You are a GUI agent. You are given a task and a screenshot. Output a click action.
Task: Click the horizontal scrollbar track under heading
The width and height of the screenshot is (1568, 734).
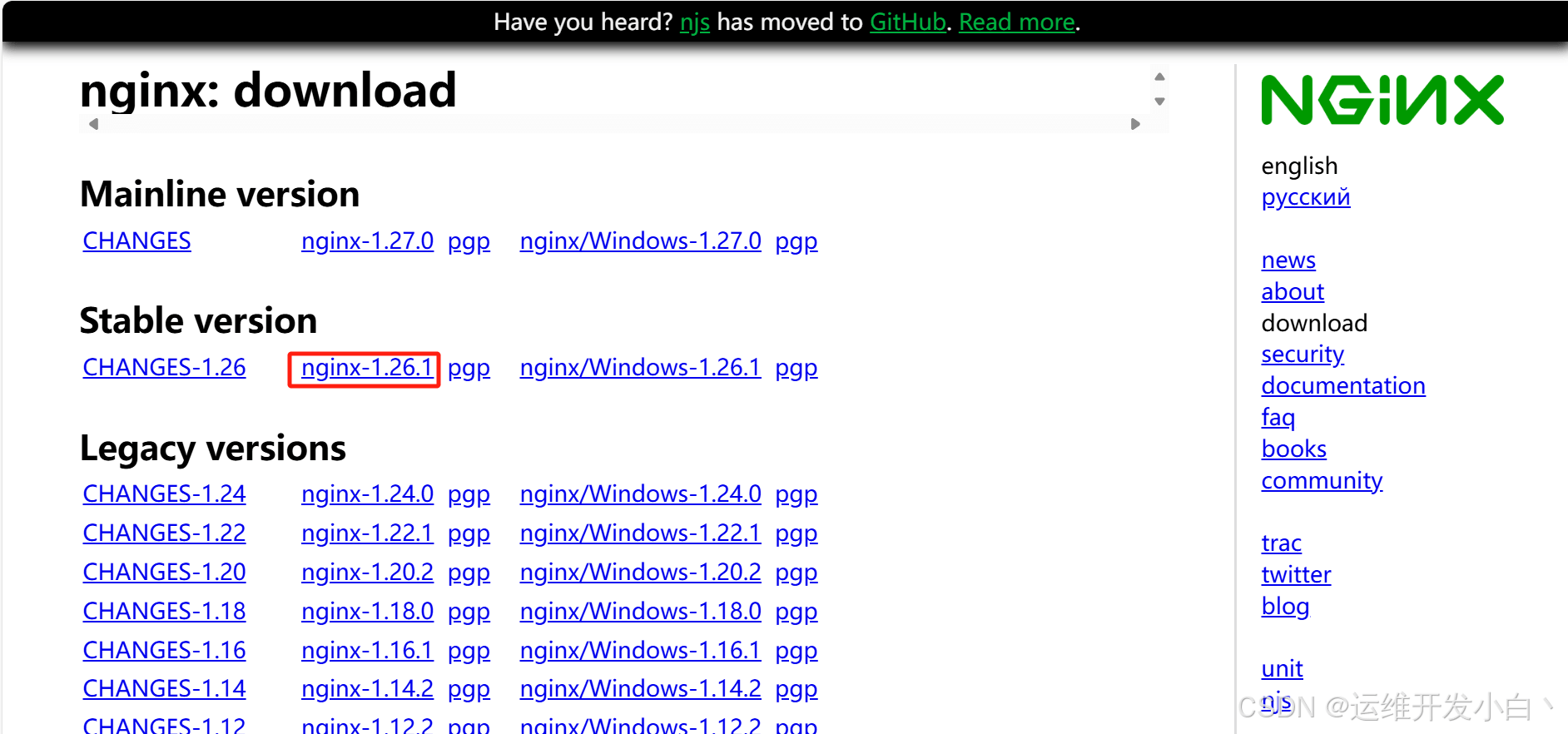614,124
